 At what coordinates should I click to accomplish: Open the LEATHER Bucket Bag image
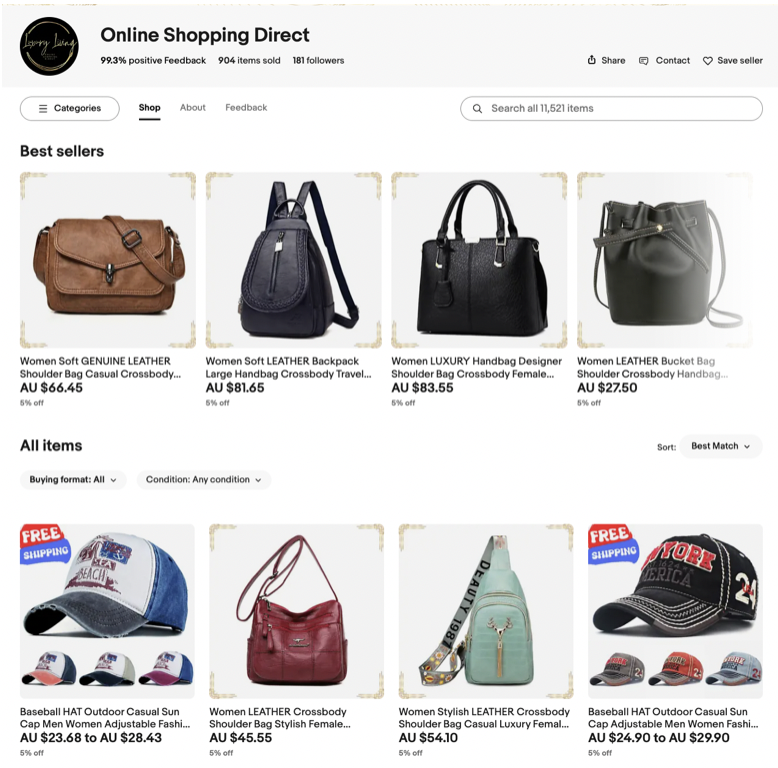tap(665, 260)
